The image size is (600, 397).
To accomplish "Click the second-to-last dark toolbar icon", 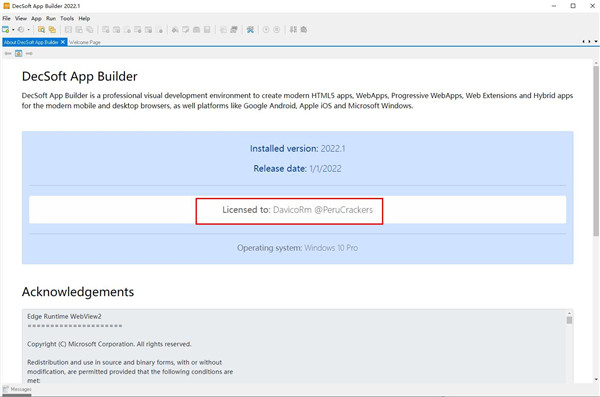I will click(293, 29).
